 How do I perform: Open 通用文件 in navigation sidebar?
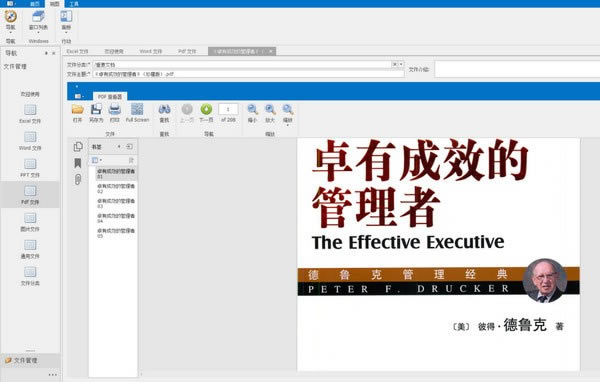(x=30, y=250)
